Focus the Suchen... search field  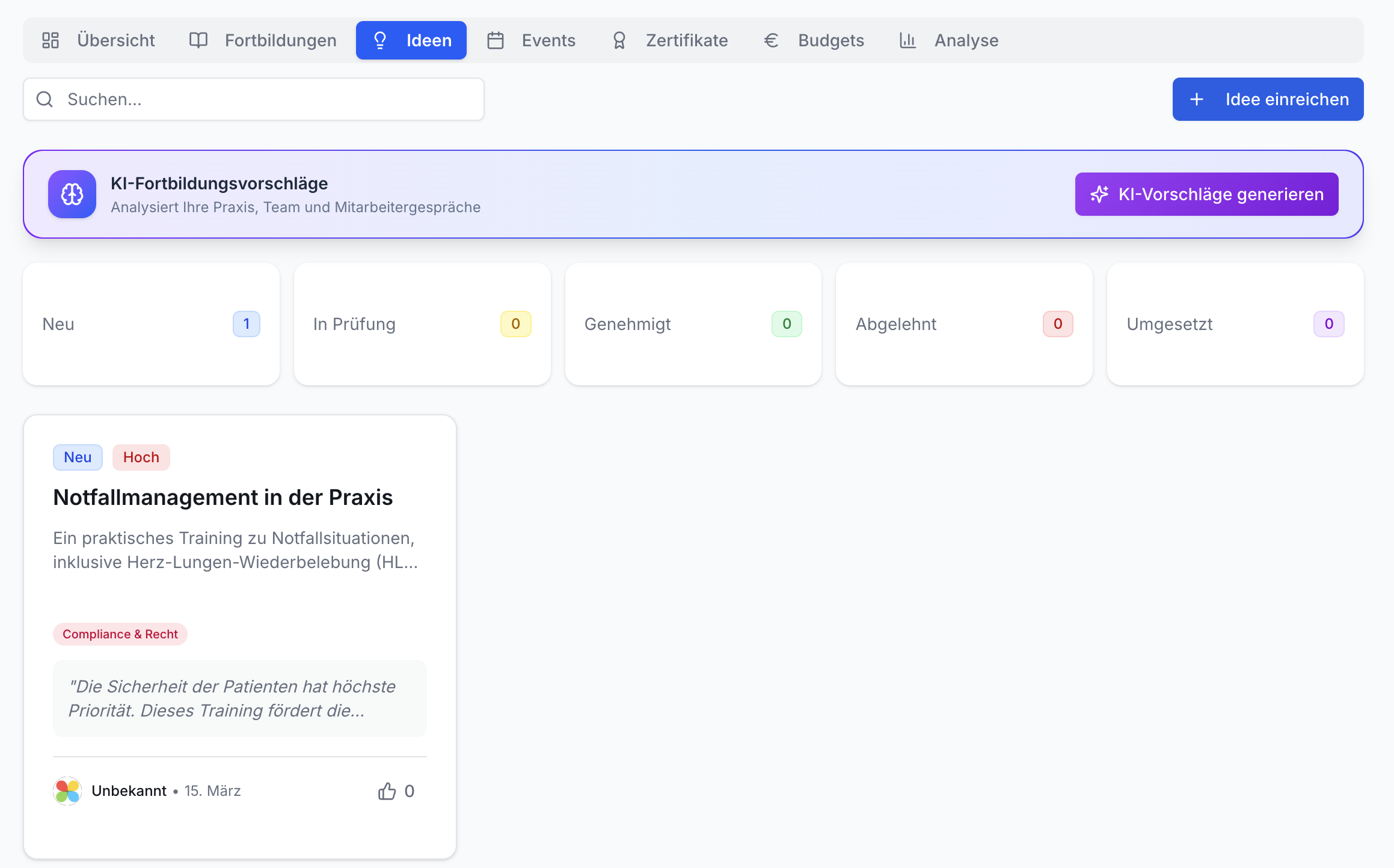point(254,99)
